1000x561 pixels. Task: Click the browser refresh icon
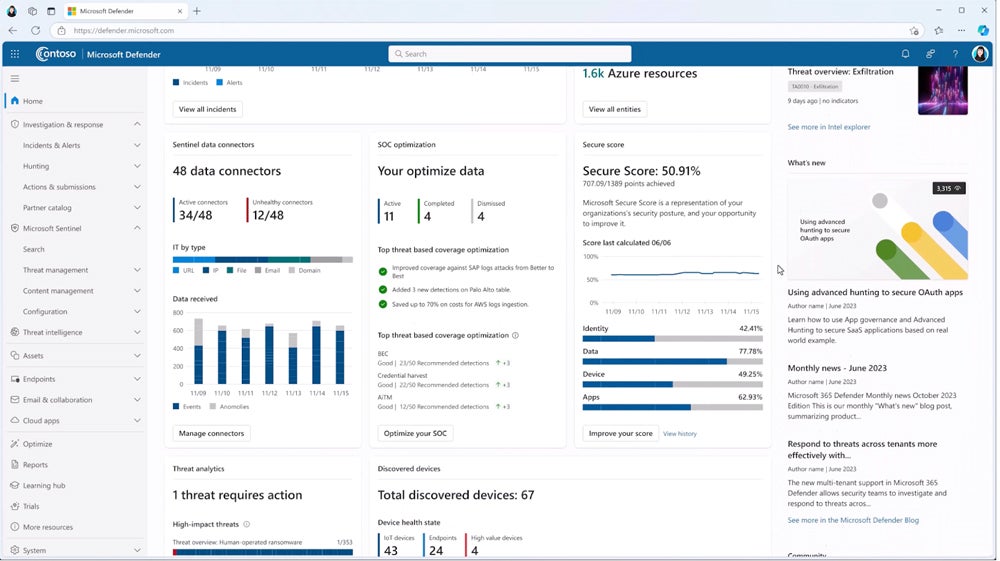click(x=36, y=31)
